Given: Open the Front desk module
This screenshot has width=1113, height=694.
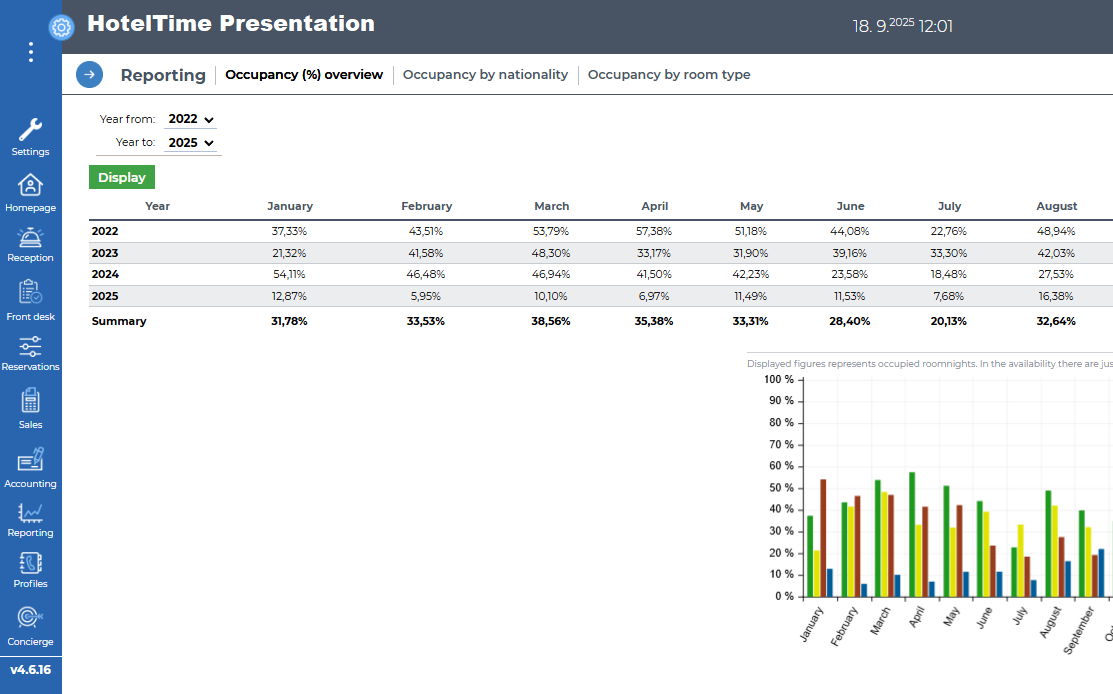Looking at the screenshot, I should [x=30, y=294].
